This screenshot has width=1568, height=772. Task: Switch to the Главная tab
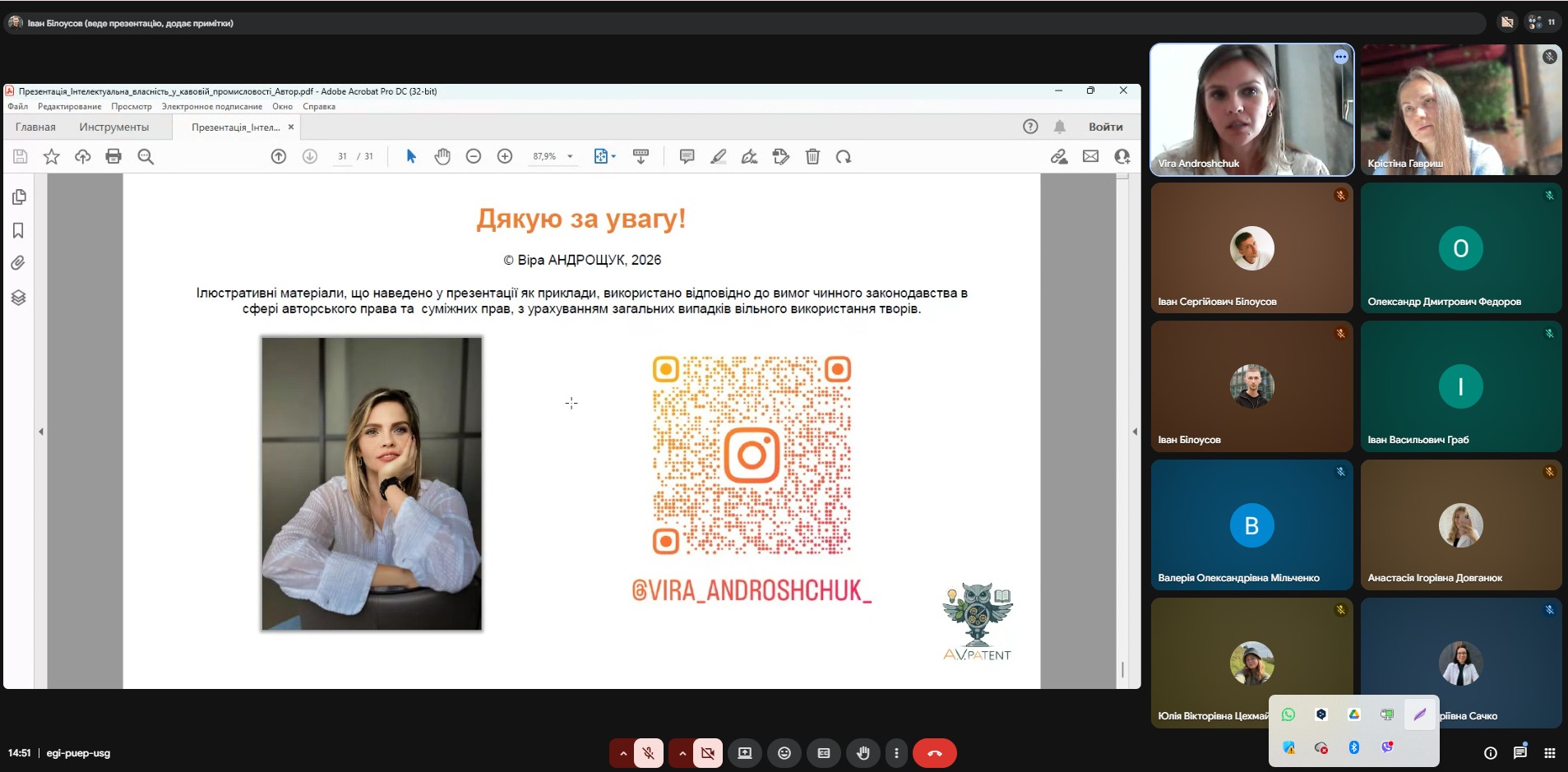click(35, 127)
